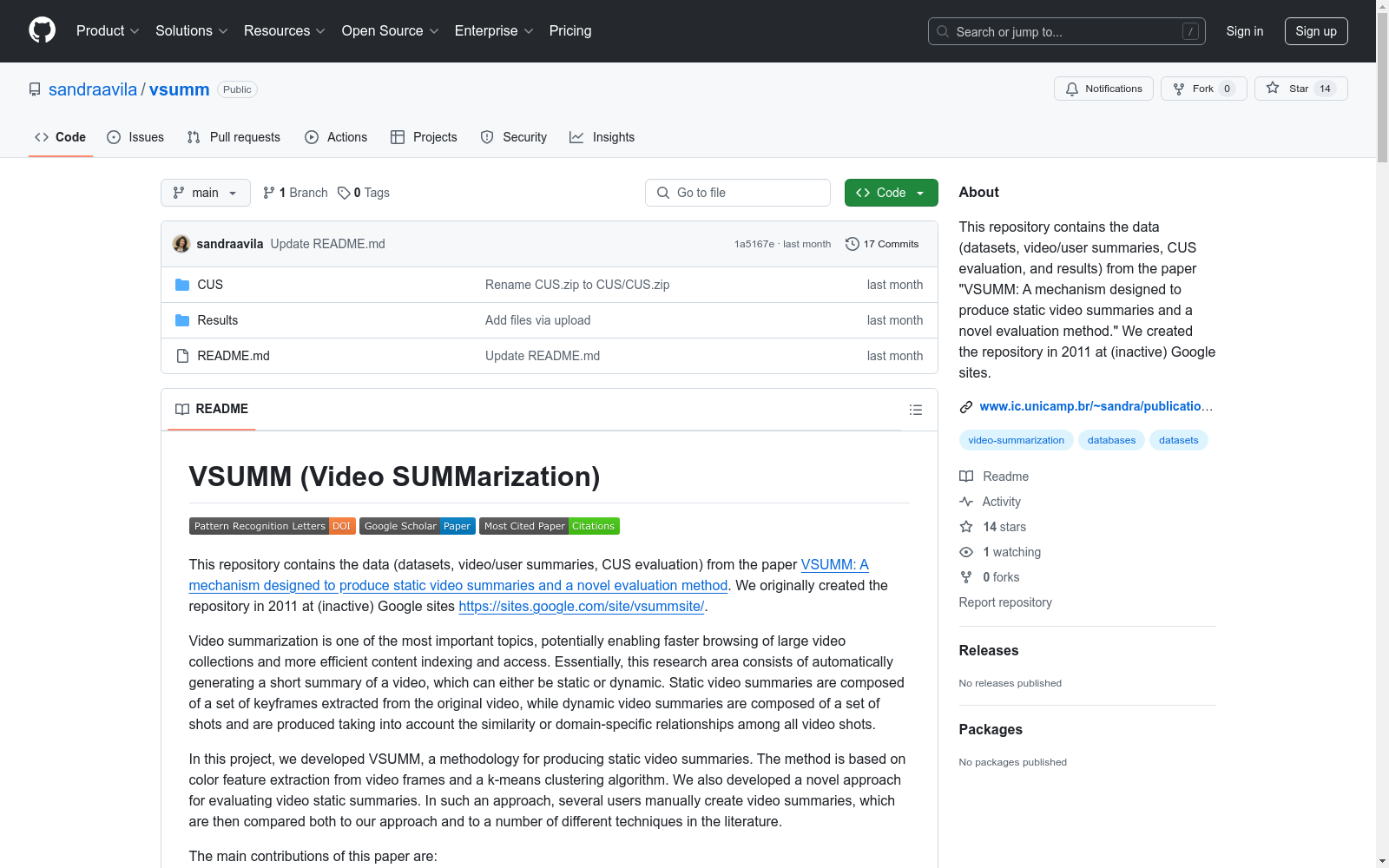Click the video-summarization topic tag
The image size is (1389, 868).
click(x=1017, y=440)
